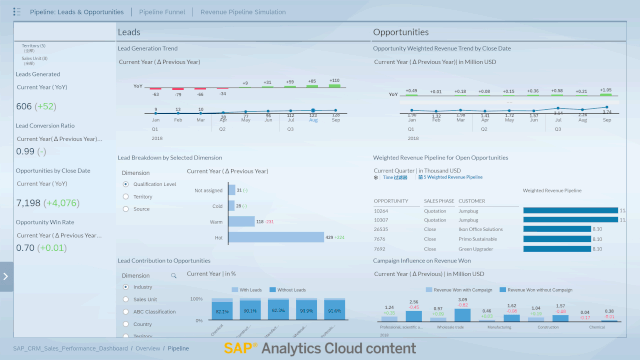Click the Hot lead breakdown bar
Image resolution: width=640 pixels, height=360 pixels.
coord(276,237)
